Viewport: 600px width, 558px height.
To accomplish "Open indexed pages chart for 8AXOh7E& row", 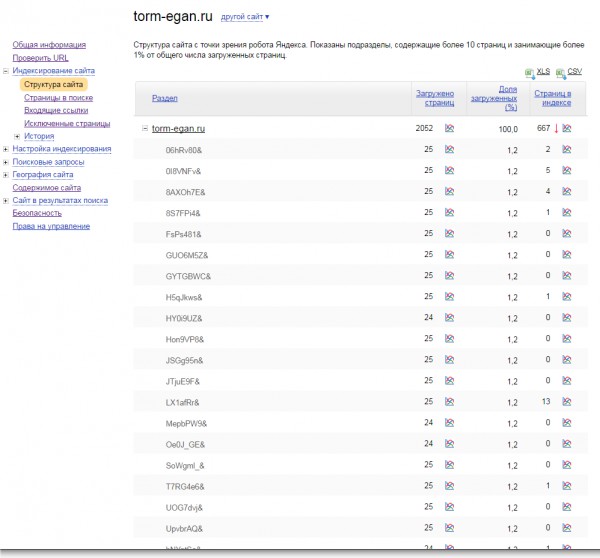I will [567, 191].
